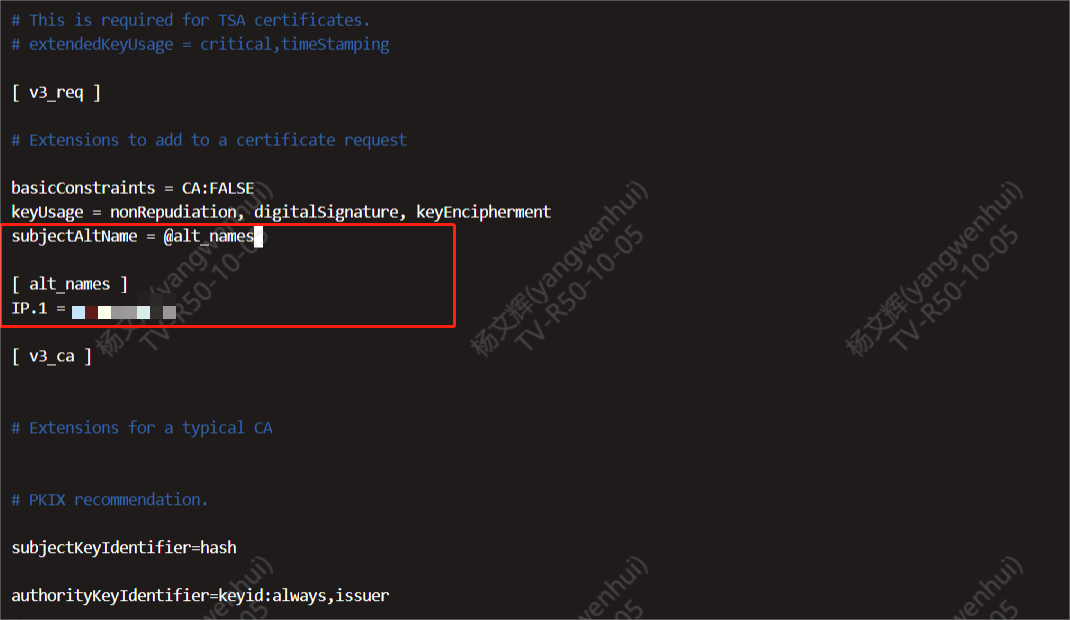
Task: Click the 'subjectKeyIdentifier=hash' line
Action: 124,548
